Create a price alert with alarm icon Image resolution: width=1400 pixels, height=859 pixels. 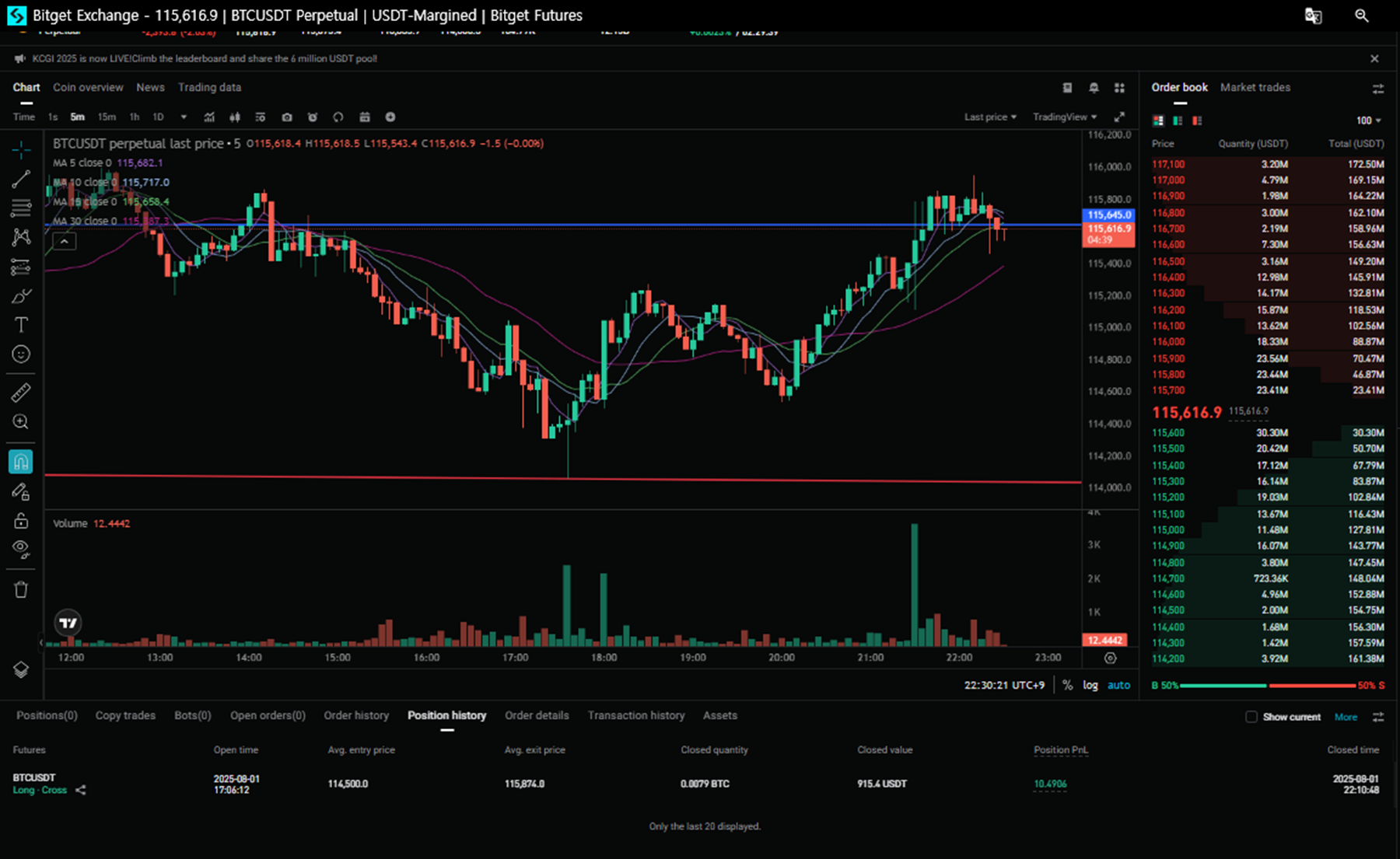tap(313, 117)
